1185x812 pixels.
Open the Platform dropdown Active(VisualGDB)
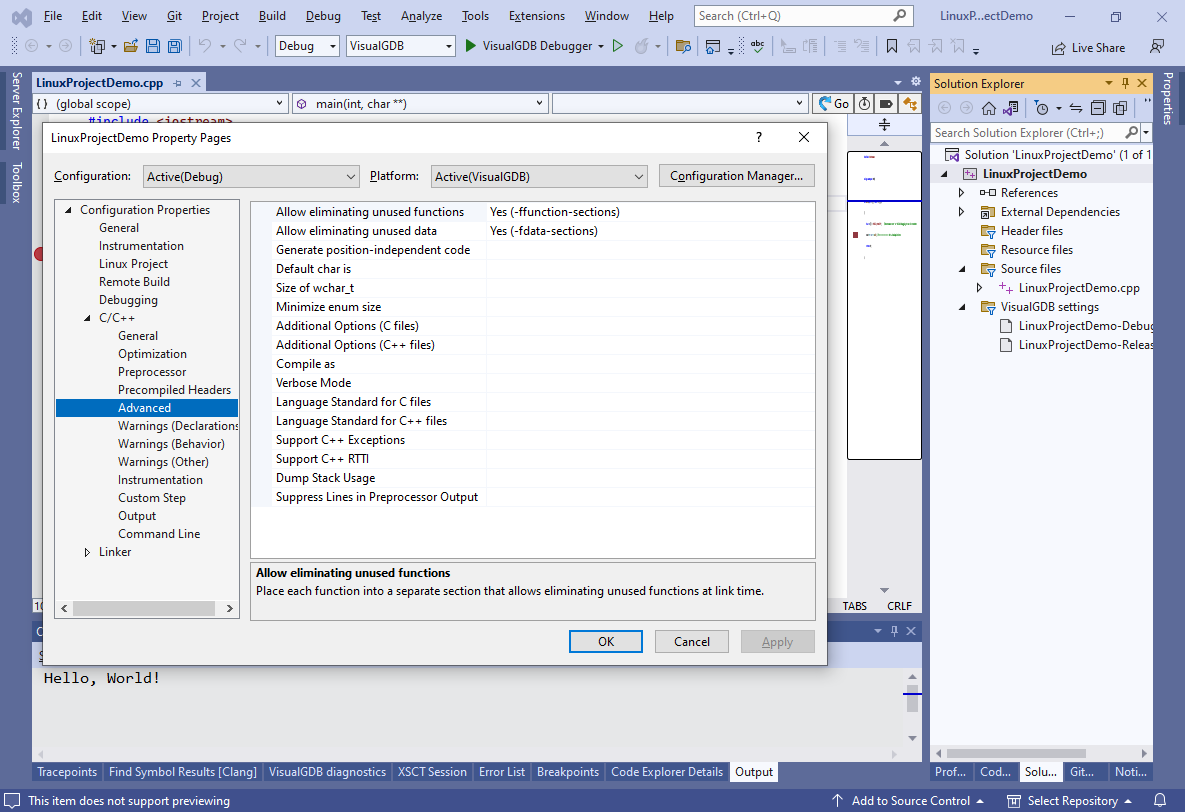click(x=540, y=176)
